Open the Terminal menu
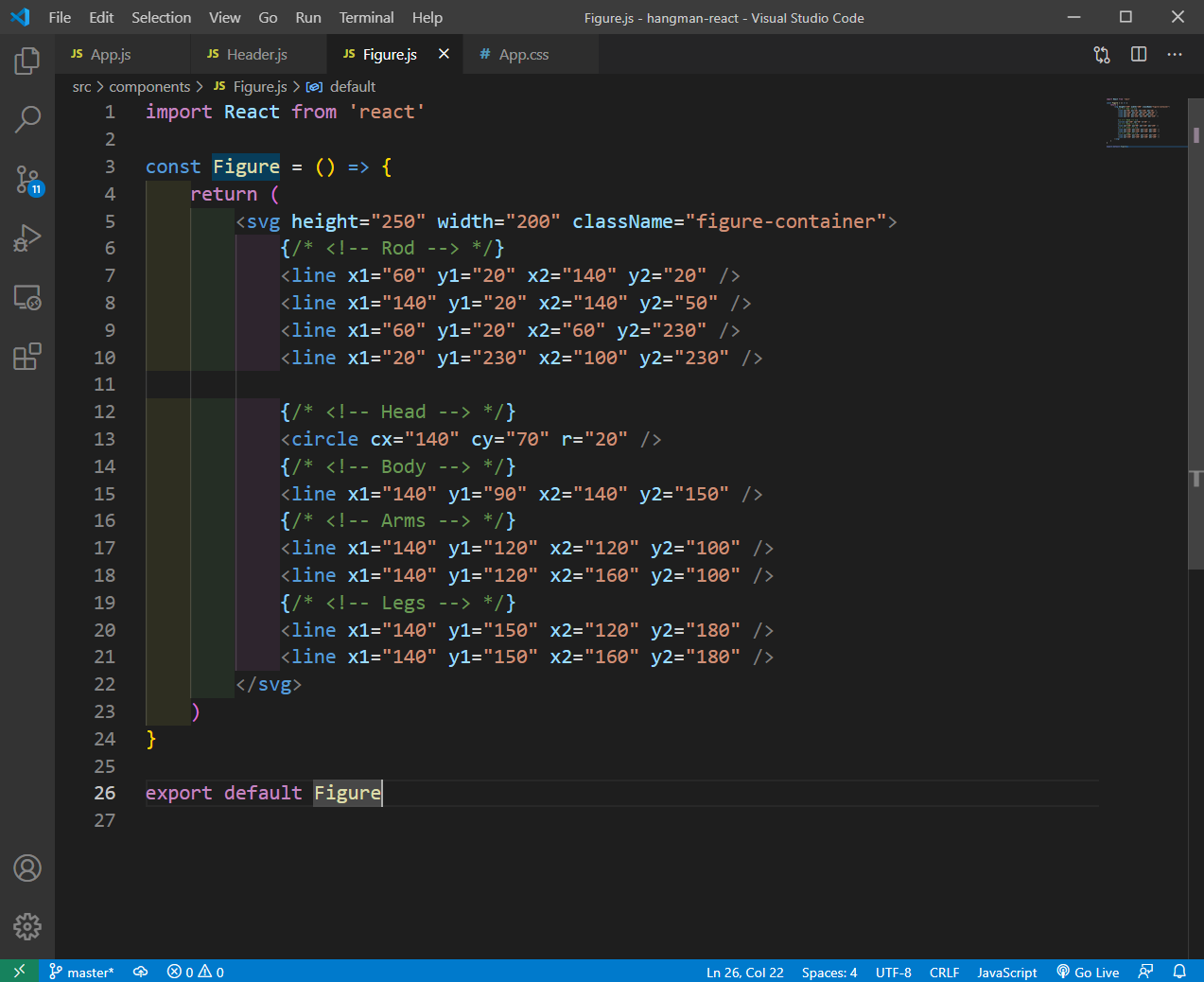 click(367, 17)
